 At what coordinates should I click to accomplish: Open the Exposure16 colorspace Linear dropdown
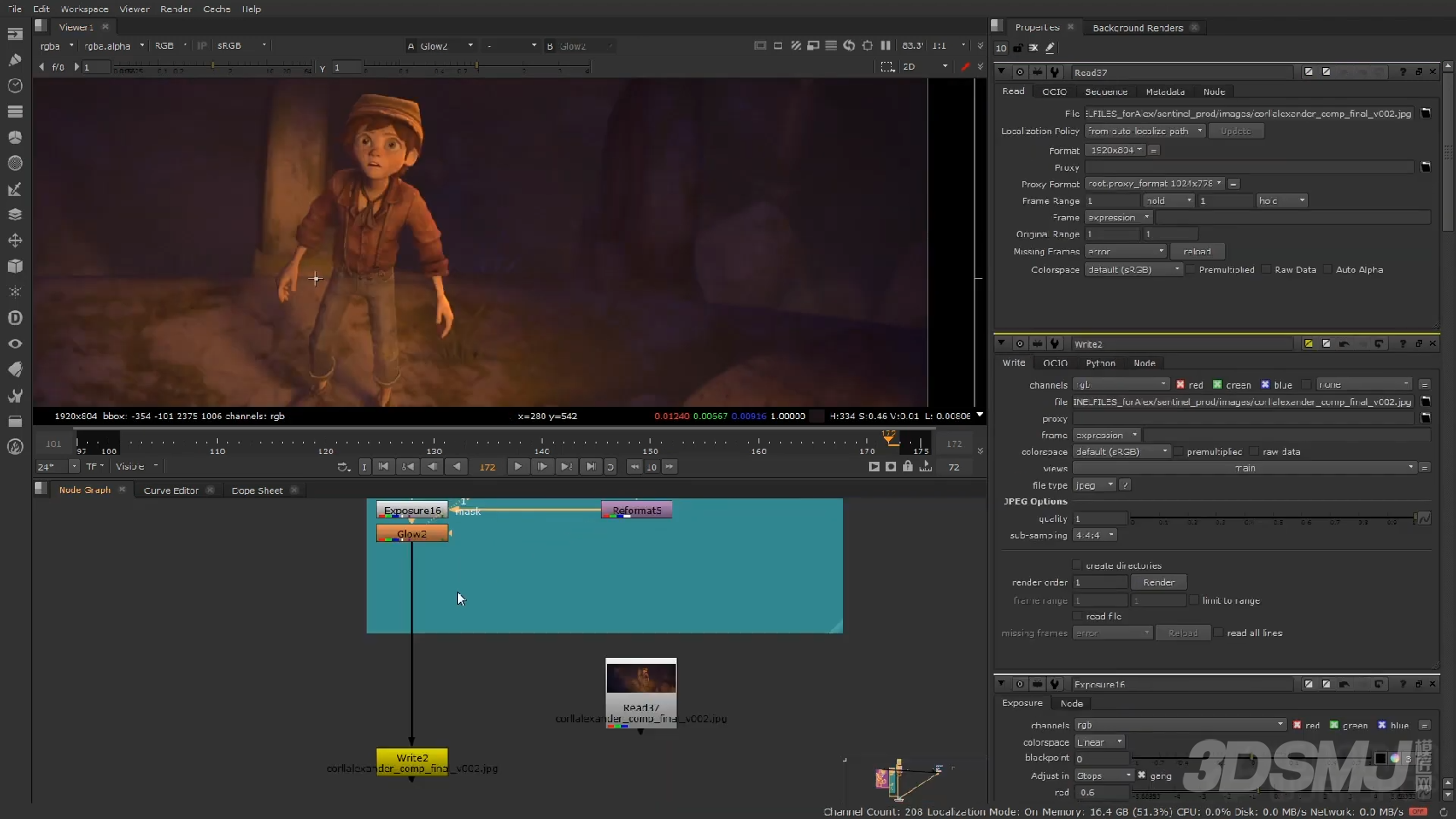tap(1099, 742)
